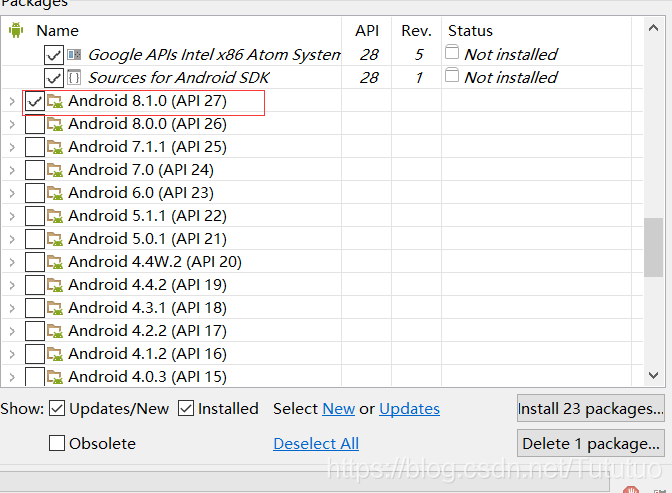
Task: Check the Android 8.0.0 (API 26) checkbox
Action: (x=35, y=124)
